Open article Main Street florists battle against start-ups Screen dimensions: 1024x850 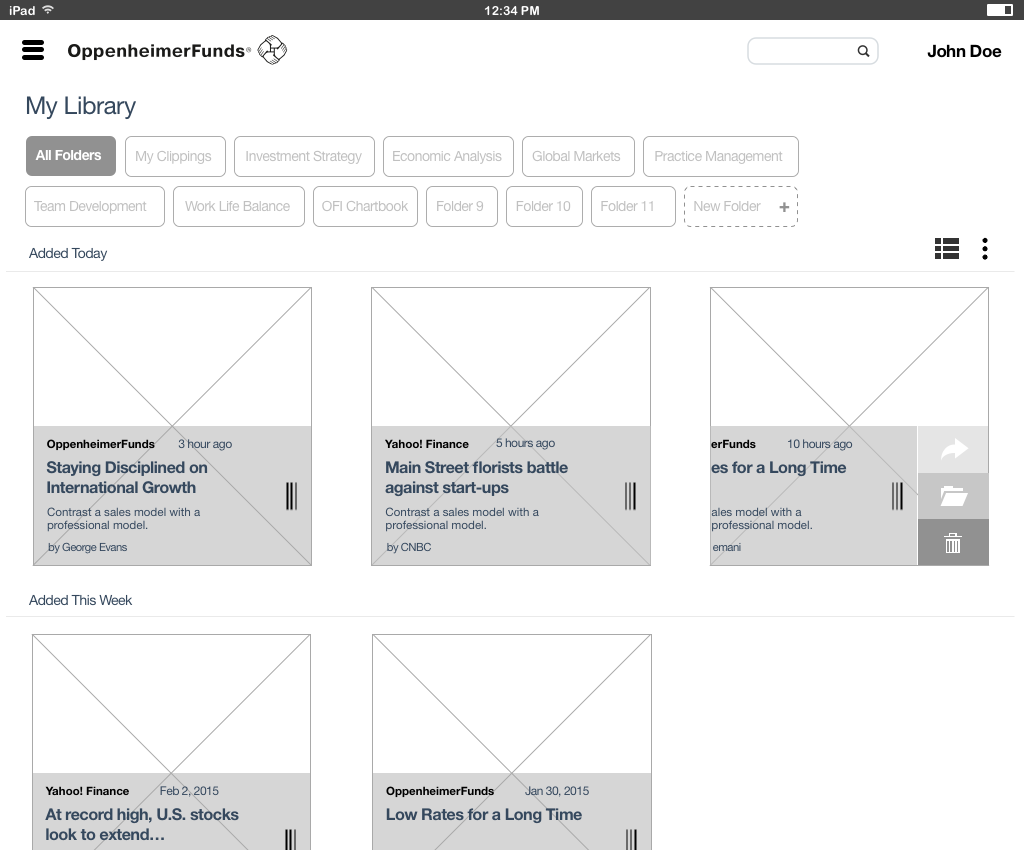coord(476,477)
